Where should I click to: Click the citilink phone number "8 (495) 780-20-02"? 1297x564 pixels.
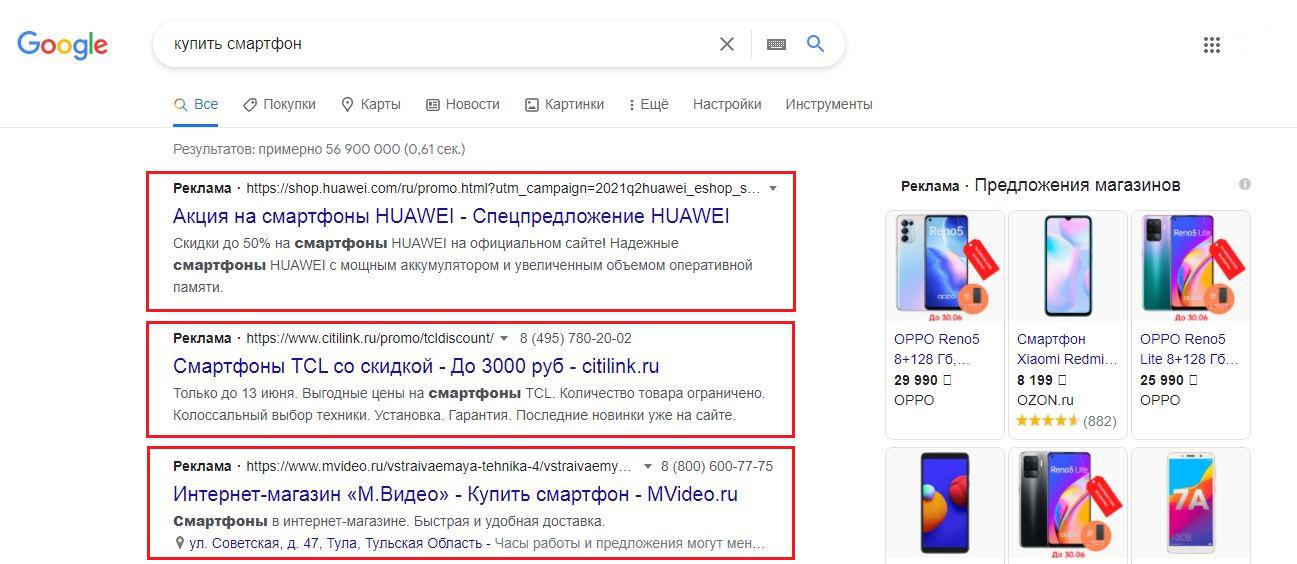click(576, 338)
